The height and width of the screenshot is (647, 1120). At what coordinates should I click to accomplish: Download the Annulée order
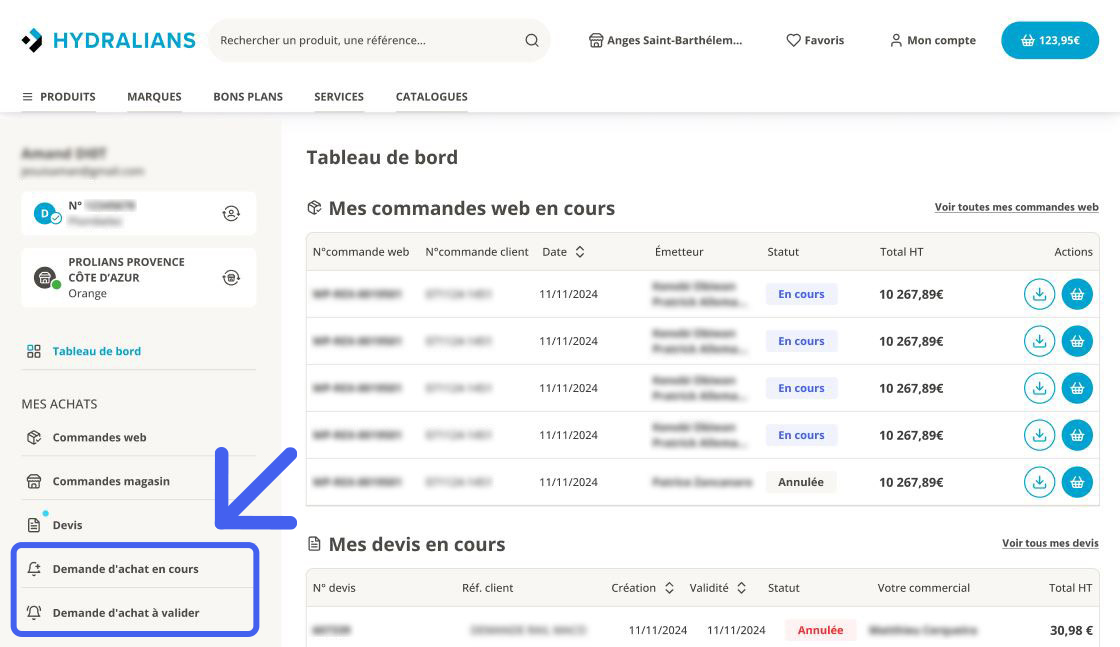(x=1039, y=482)
